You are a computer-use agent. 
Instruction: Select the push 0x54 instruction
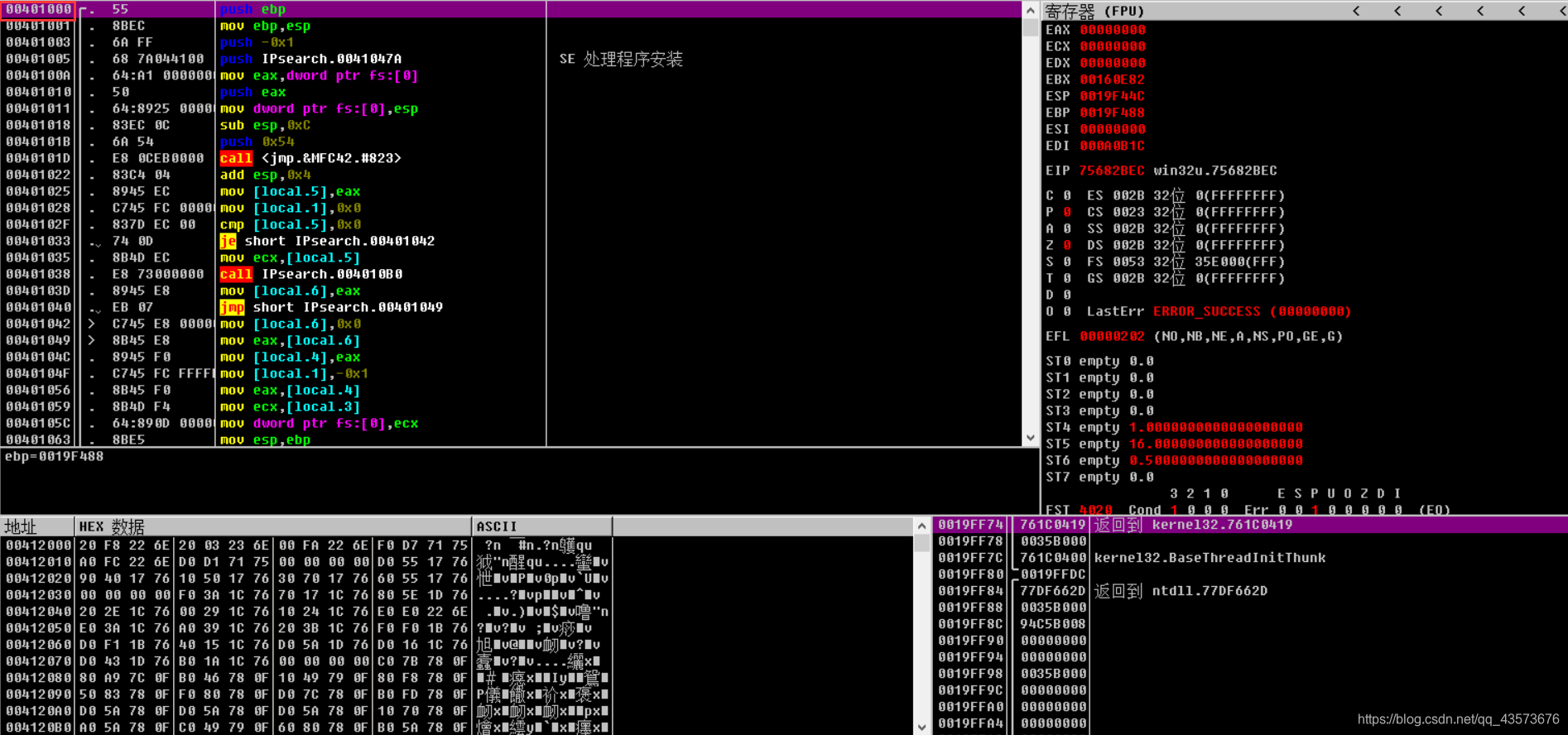point(257,142)
